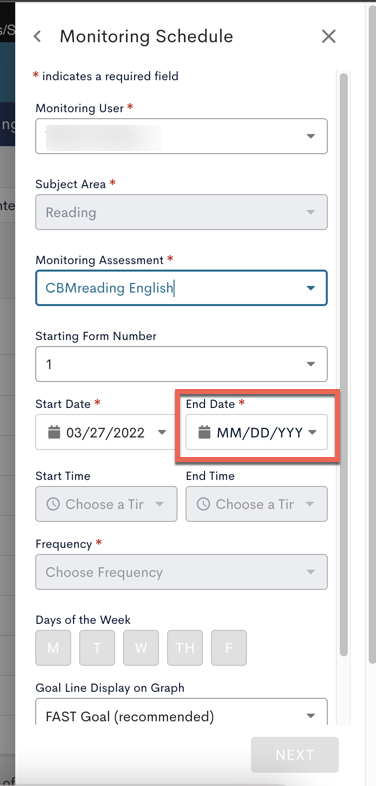This screenshot has height=786, width=376.
Task: Click the End Time clock icon
Action: pyautogui.click(x=203, y=504)
